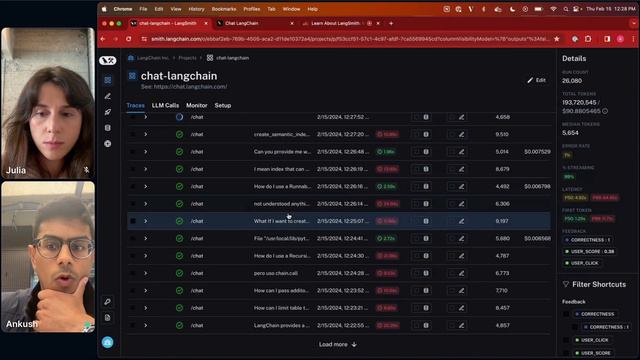Image resolution: width=640 pixels, height=360 pixels.
Task: Enable the USER_CLICK filter checkbox
Action: (x=566, y=340)
